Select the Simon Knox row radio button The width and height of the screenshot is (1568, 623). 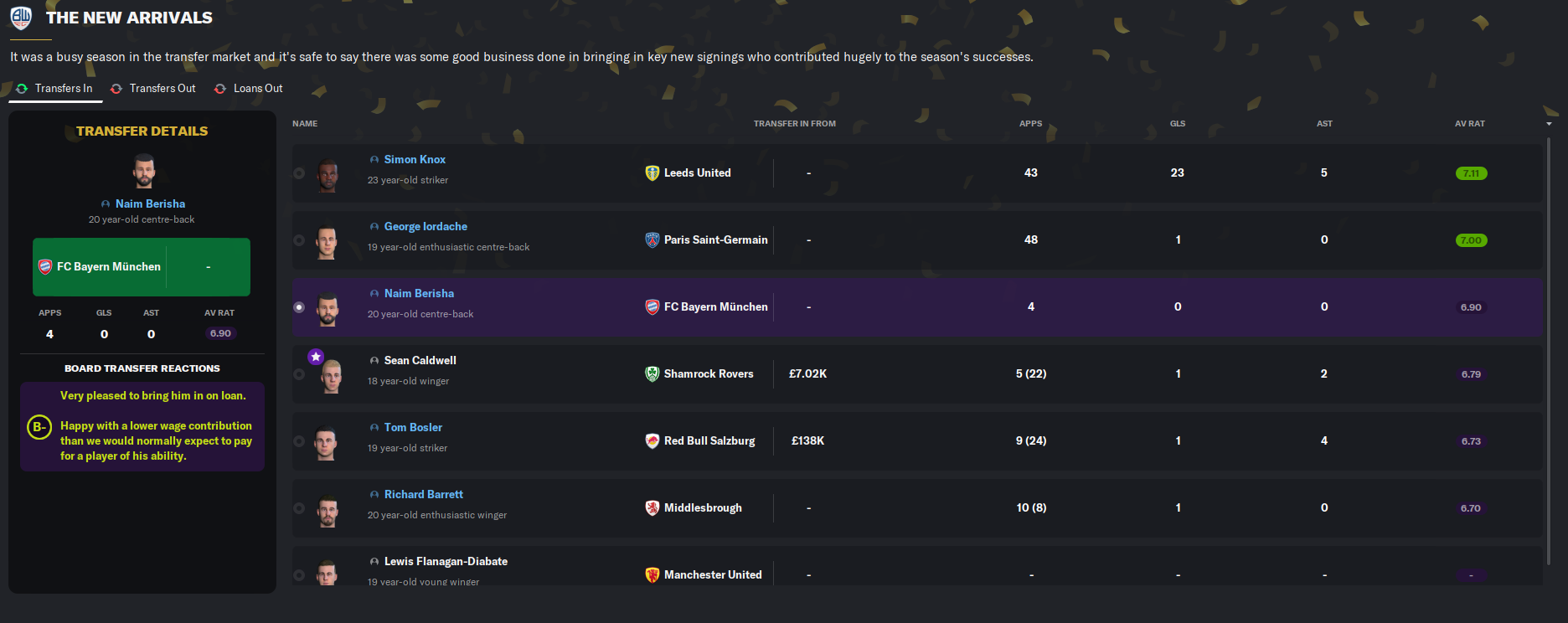pyautogui.click(x=299, y=173)
